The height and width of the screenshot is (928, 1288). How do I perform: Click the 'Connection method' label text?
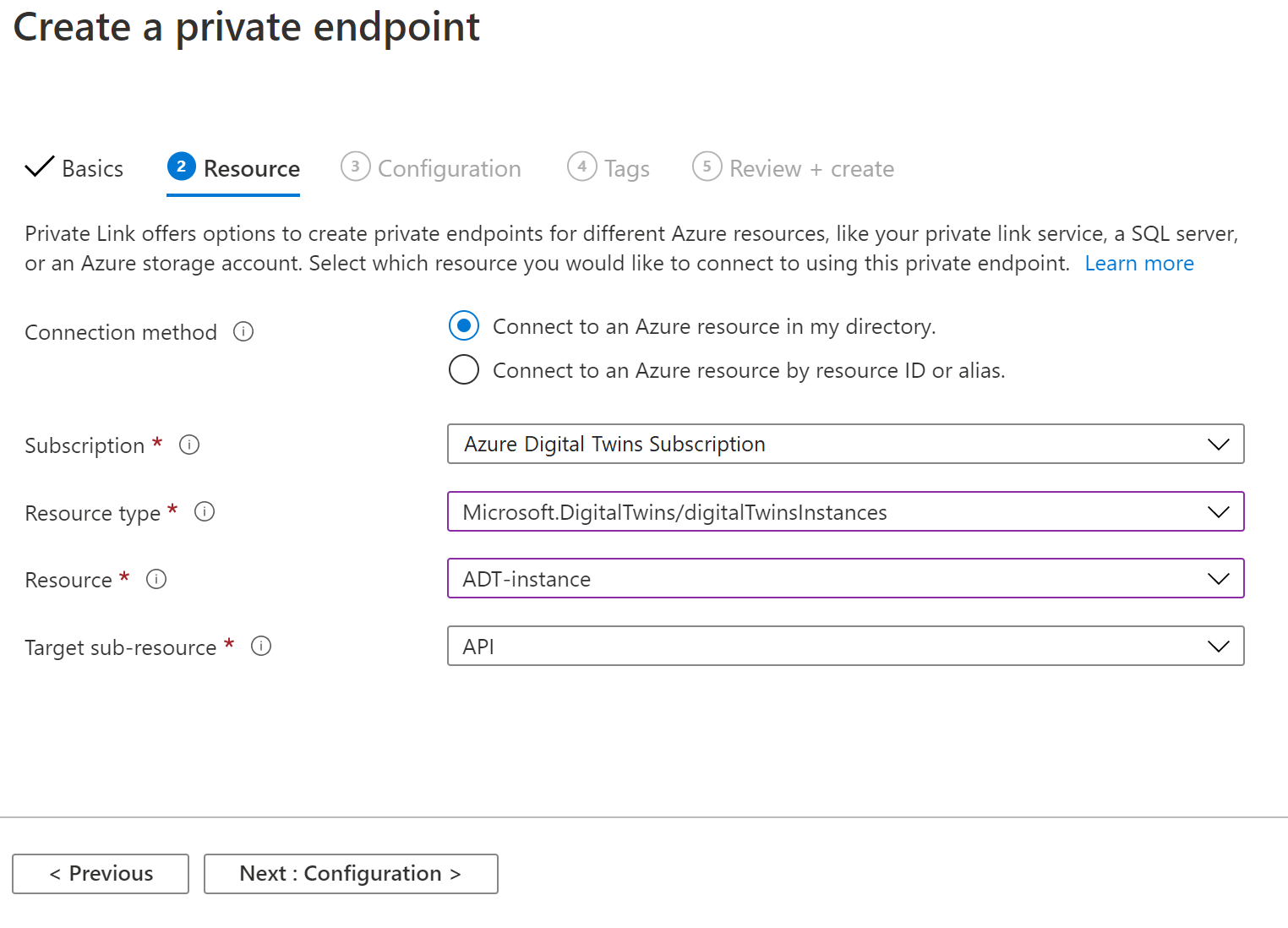[121, 332]
